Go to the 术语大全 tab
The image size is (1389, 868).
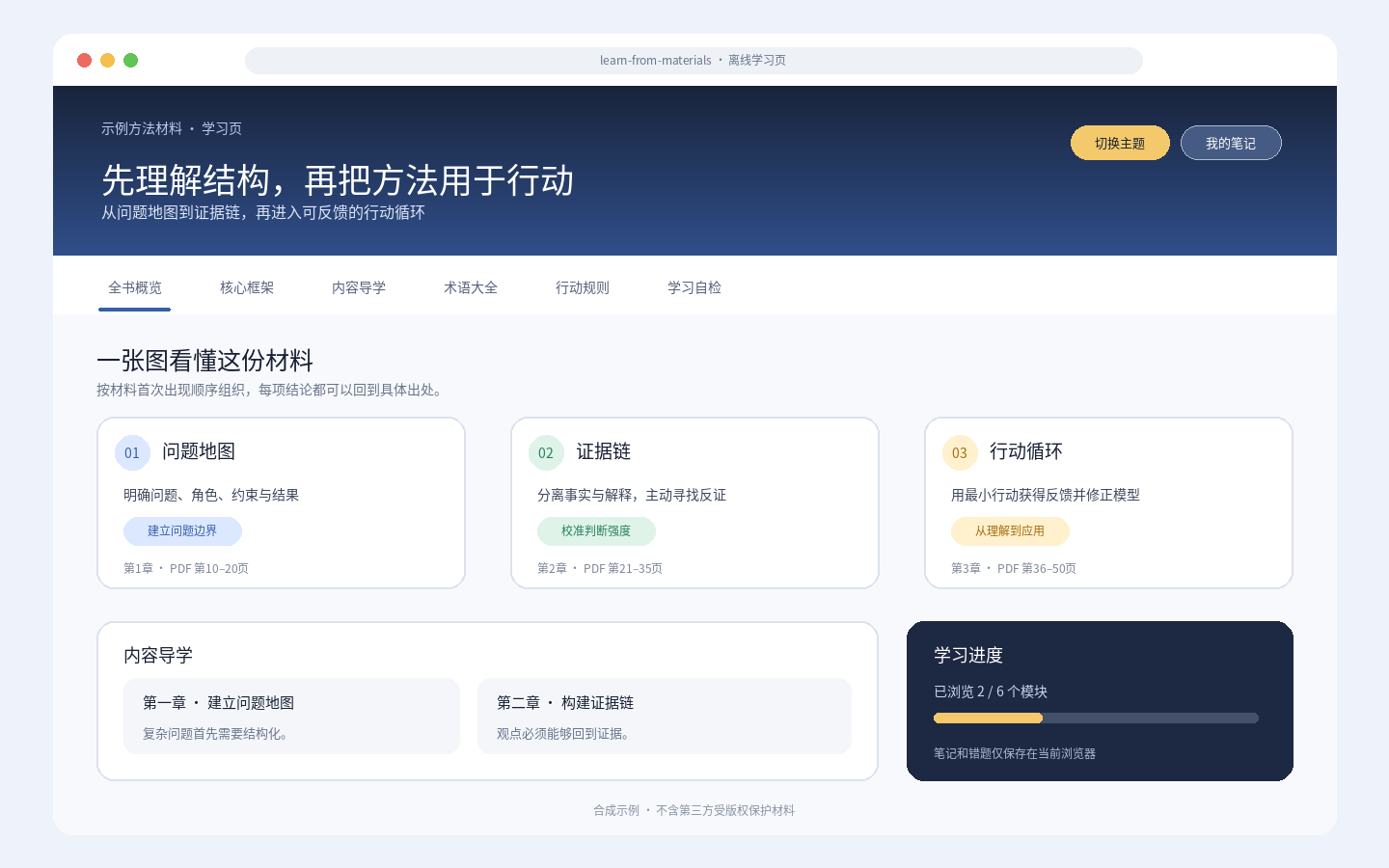click(x=471, y=287)
